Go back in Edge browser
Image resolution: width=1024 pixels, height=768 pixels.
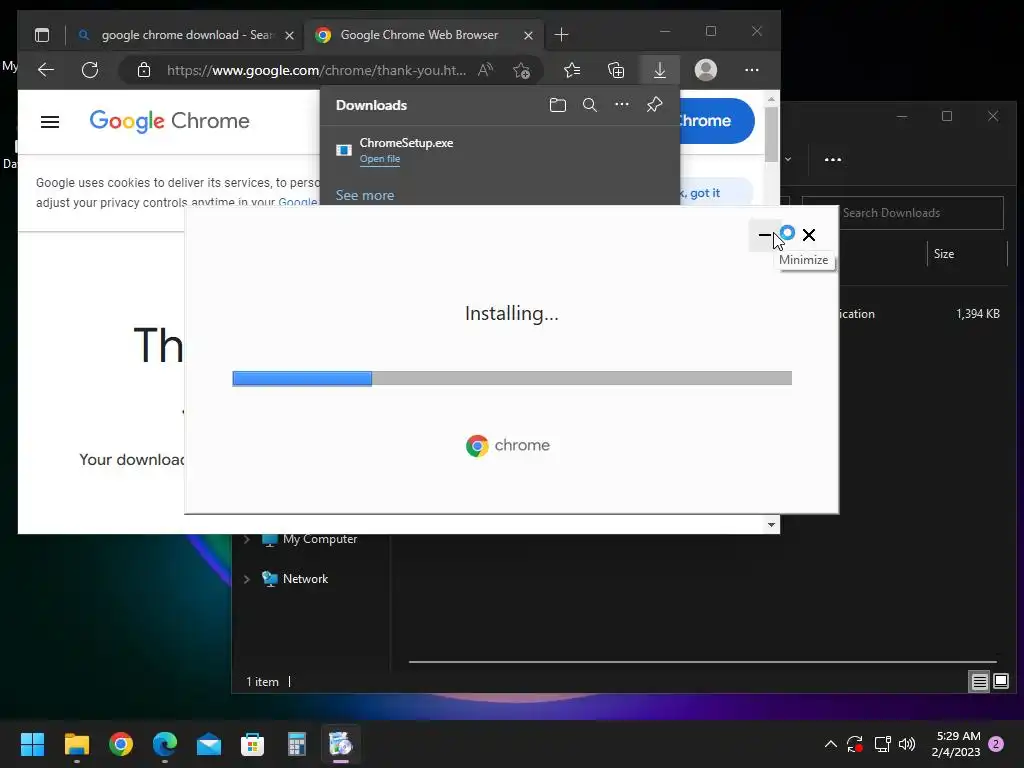(x=46, y=70)
